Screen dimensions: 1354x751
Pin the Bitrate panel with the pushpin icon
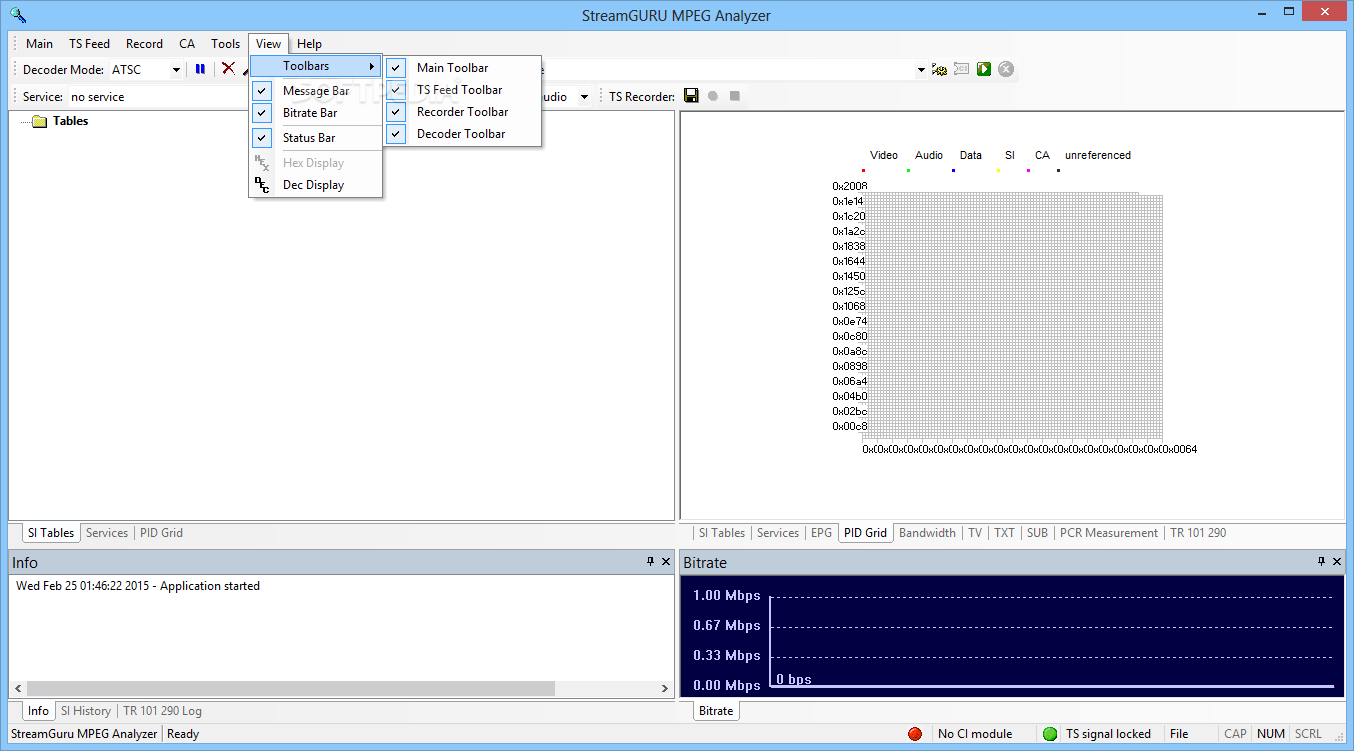click(1321, 562)
